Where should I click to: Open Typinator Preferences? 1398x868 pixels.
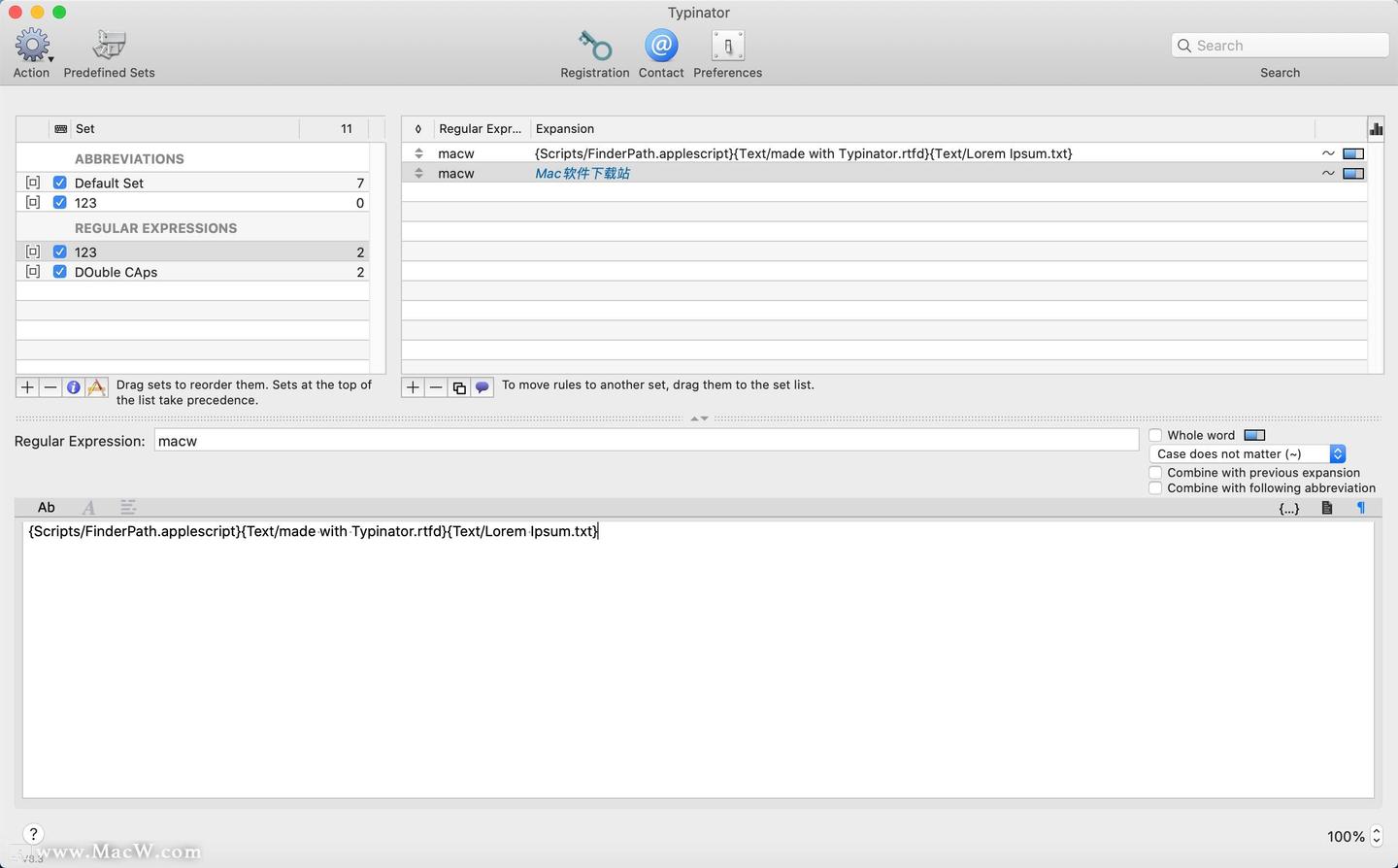click(727, 45)
